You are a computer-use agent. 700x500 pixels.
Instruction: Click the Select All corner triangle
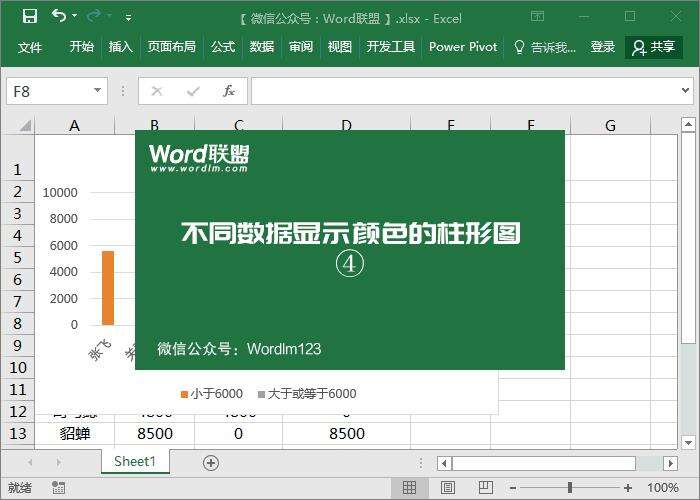(x=25, y=125)
